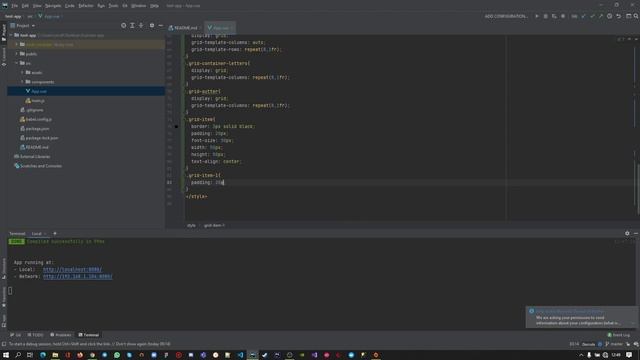Open the Window menu
Screen dimensions: 640x360
coord(139,6)
